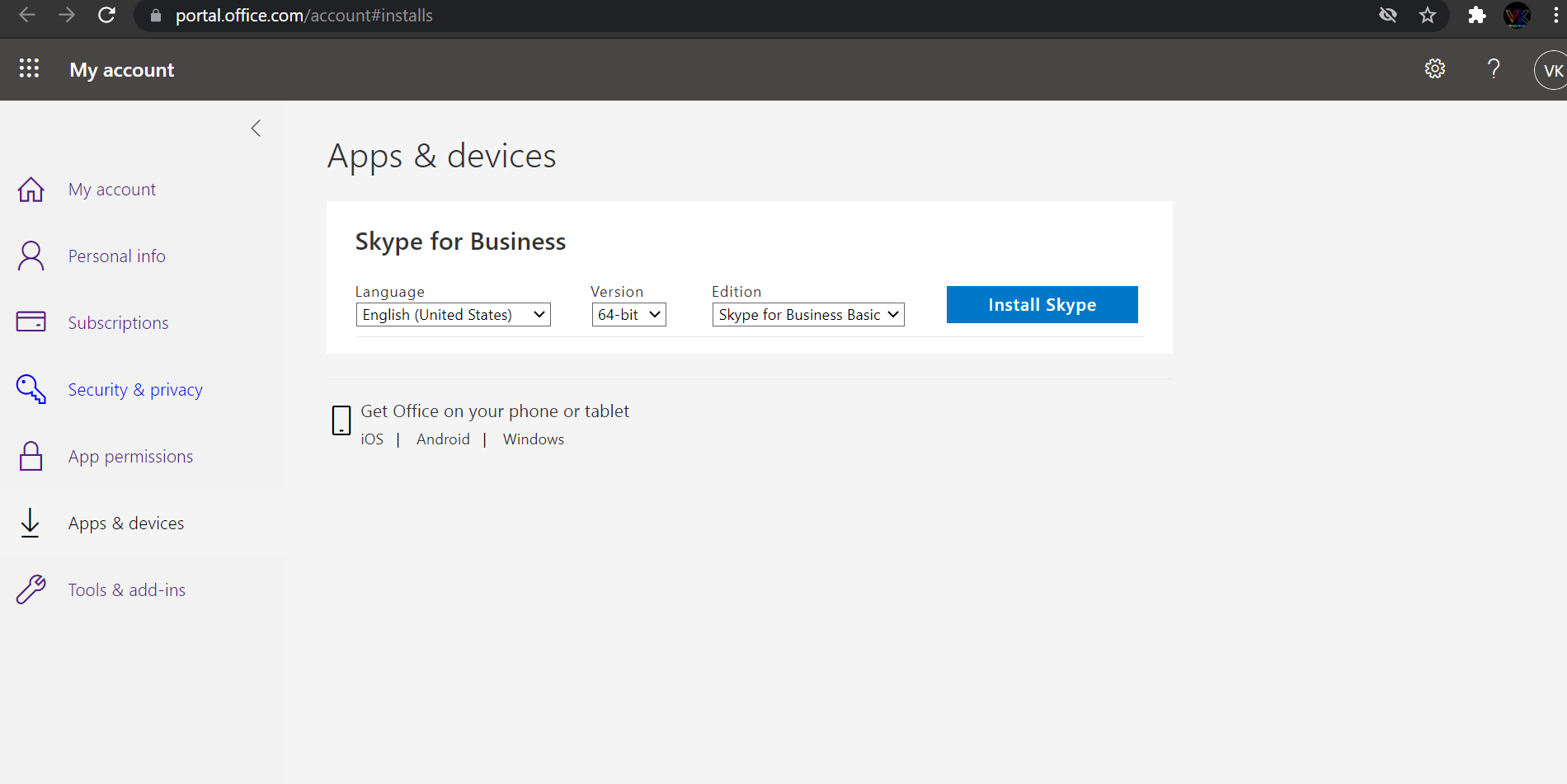Reload the page
This screenshot has width=1567, height=784.
click(x=106, y=15)
